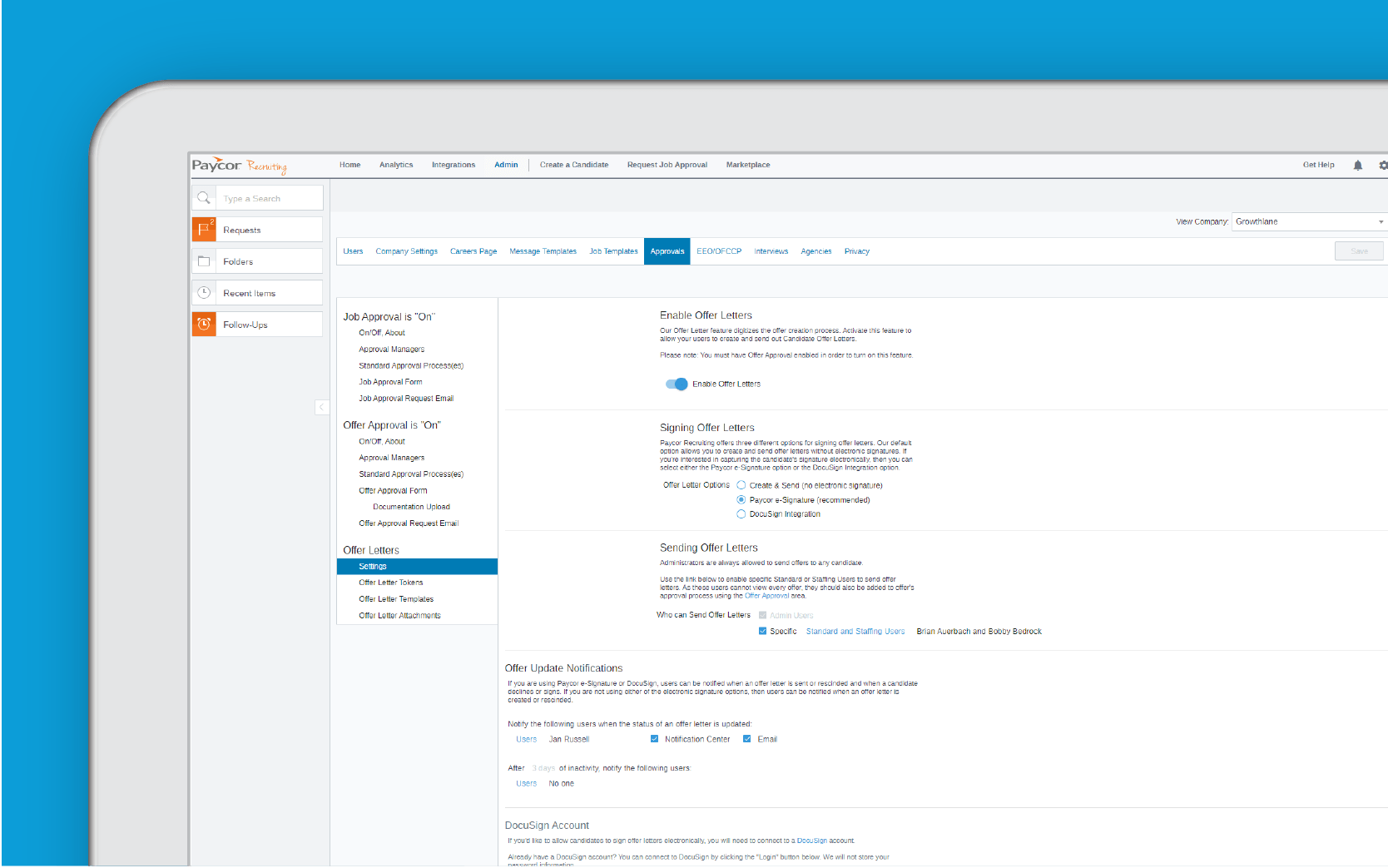
Task: Click the Save button
Action: click(x=1359, y=250)
